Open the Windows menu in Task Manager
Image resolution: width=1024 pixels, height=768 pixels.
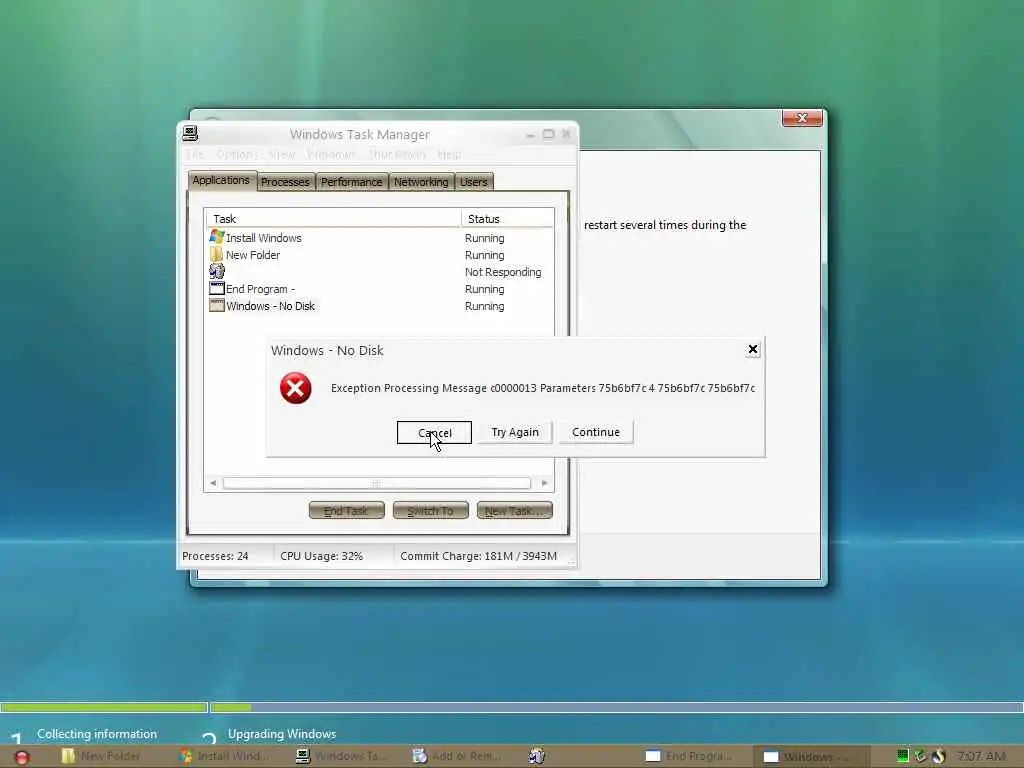point(332,154)
